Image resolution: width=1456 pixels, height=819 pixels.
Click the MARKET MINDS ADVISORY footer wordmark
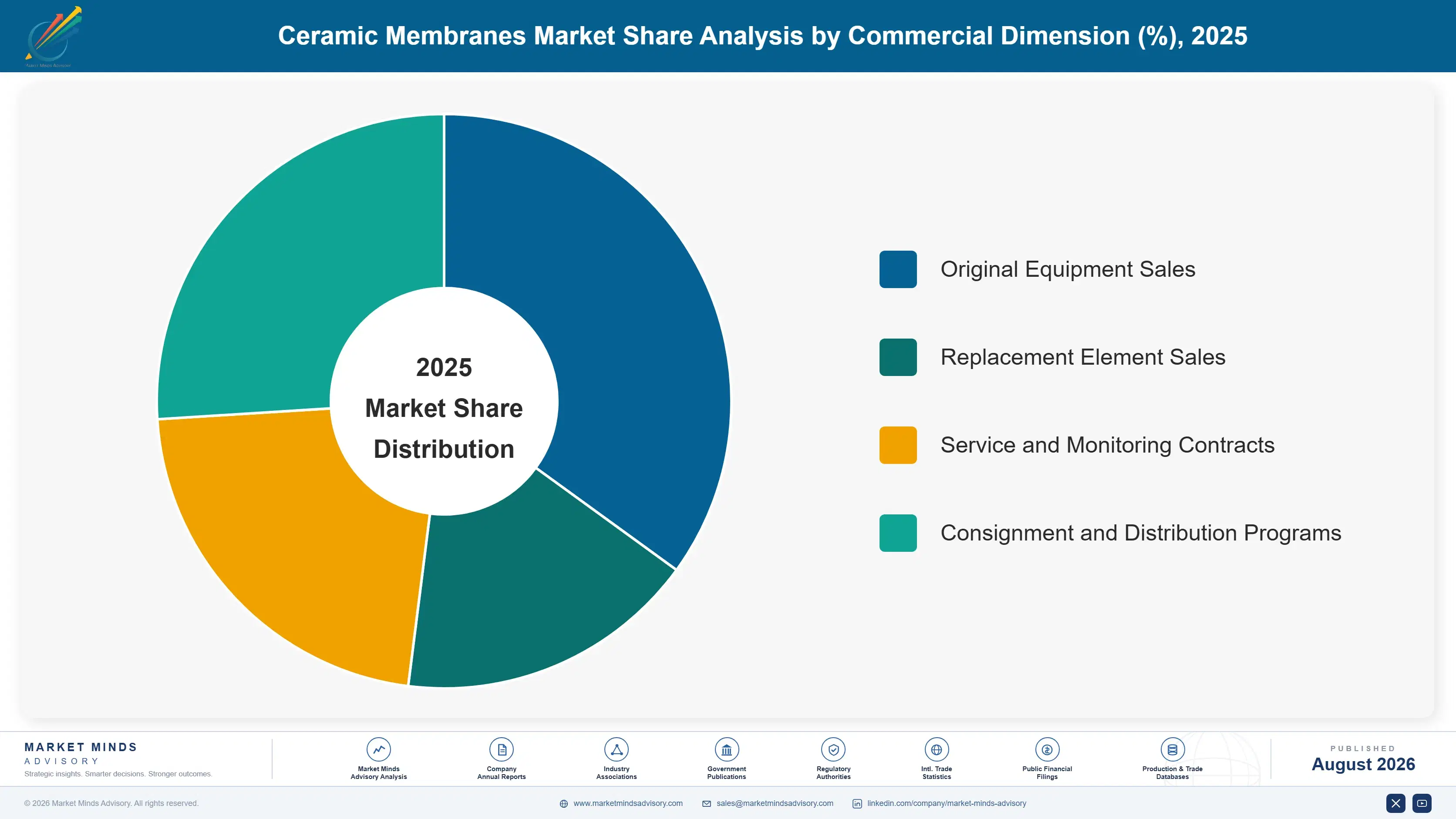81,753
